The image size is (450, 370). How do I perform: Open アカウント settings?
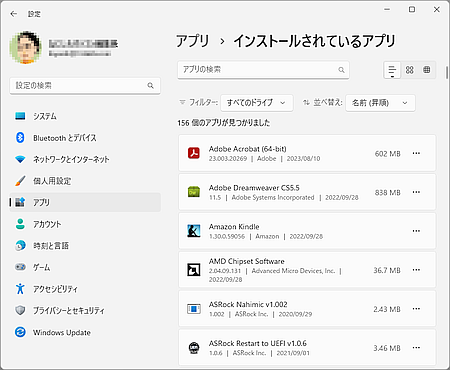[x=85, y=224]
